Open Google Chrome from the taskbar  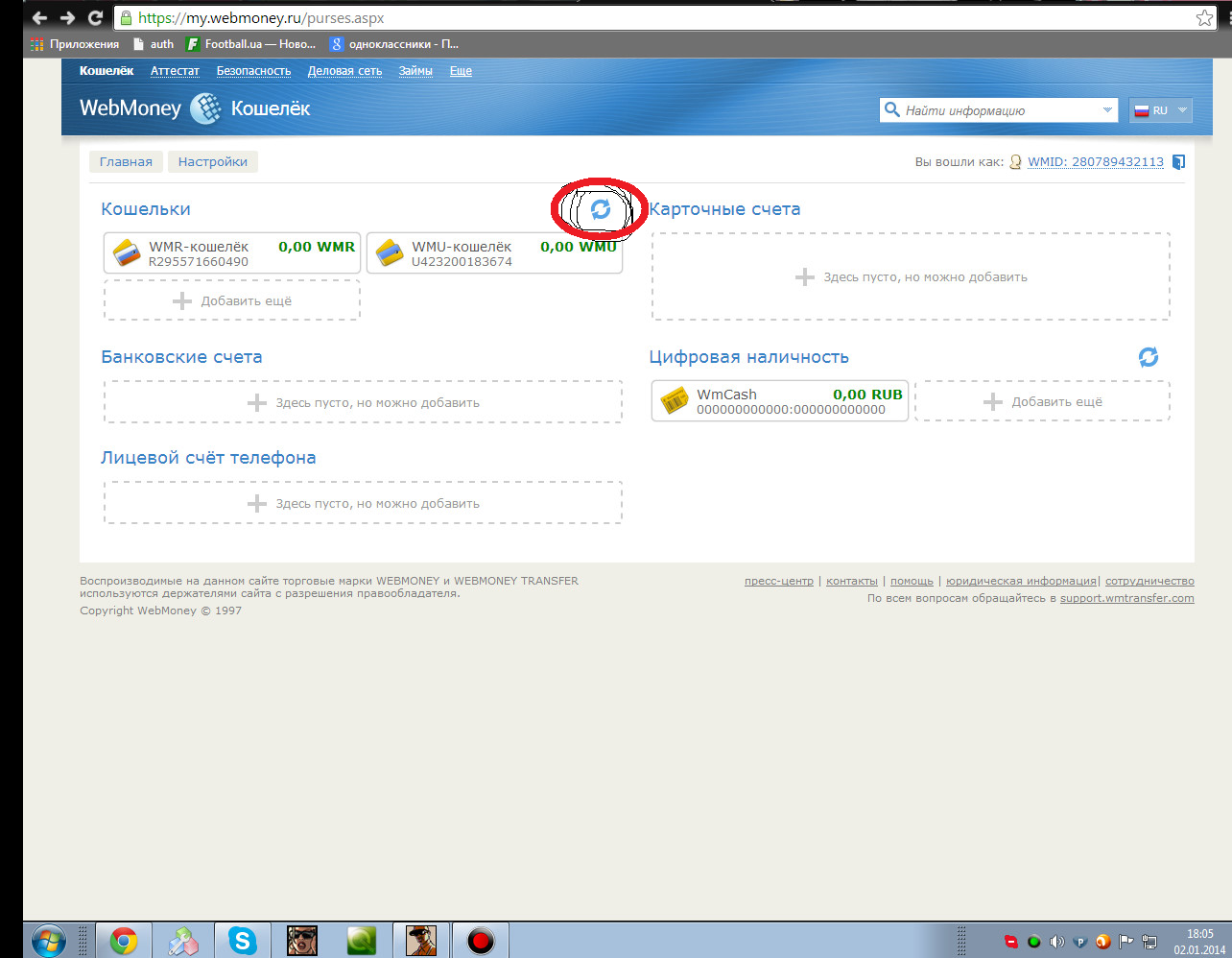coord(123,941)
